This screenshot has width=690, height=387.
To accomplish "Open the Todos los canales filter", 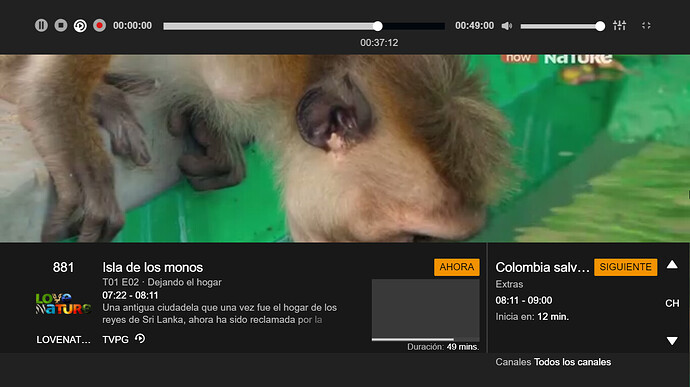I will pos(572,362).
